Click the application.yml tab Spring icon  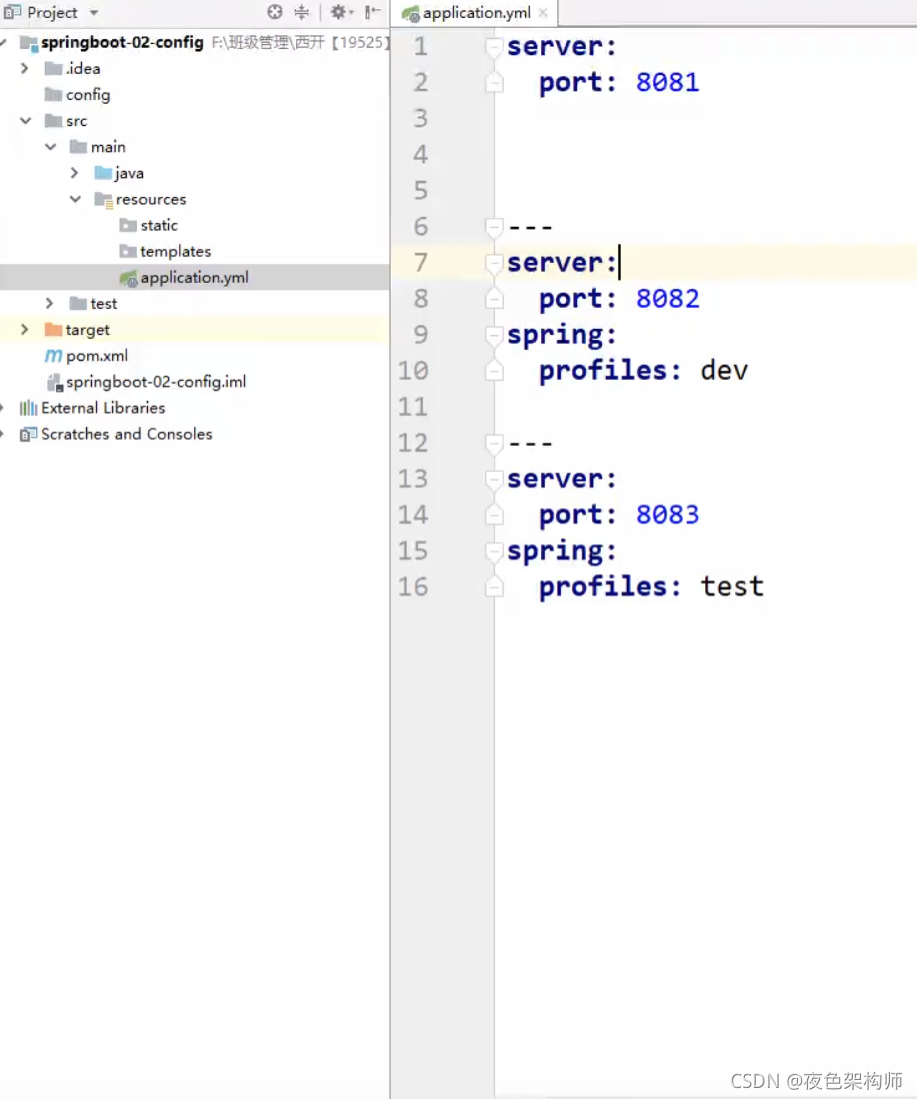[x=410, y=13]
